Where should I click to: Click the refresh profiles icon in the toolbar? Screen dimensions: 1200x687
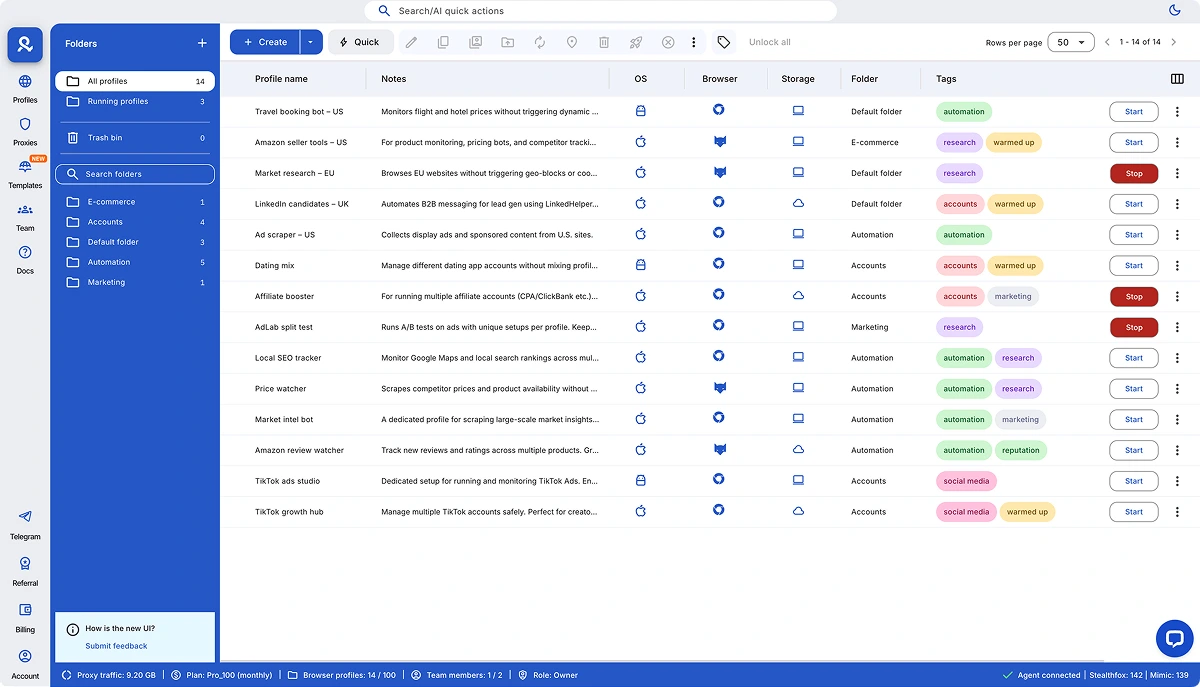point(540,42)
